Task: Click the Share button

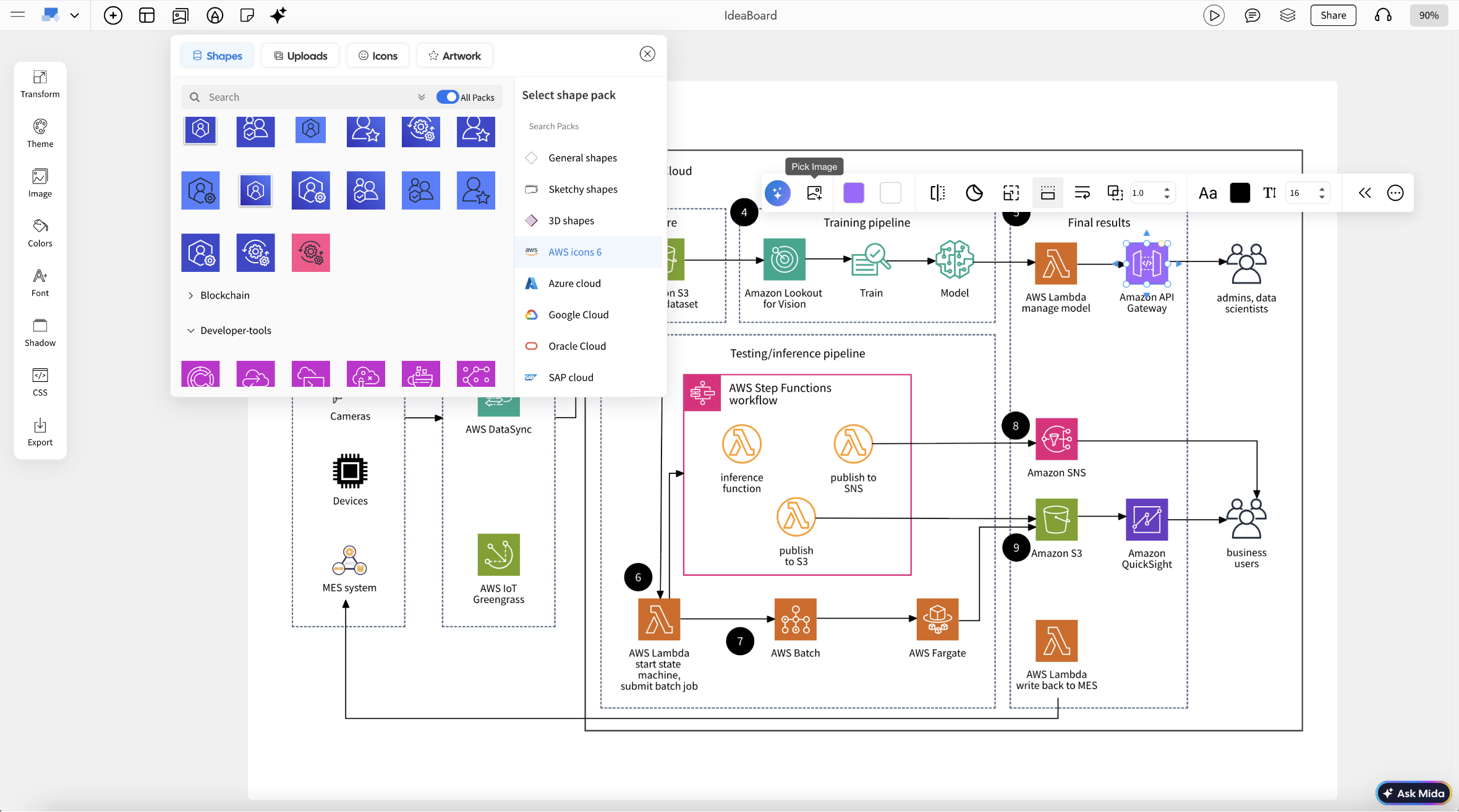Action: (1333, 15)
